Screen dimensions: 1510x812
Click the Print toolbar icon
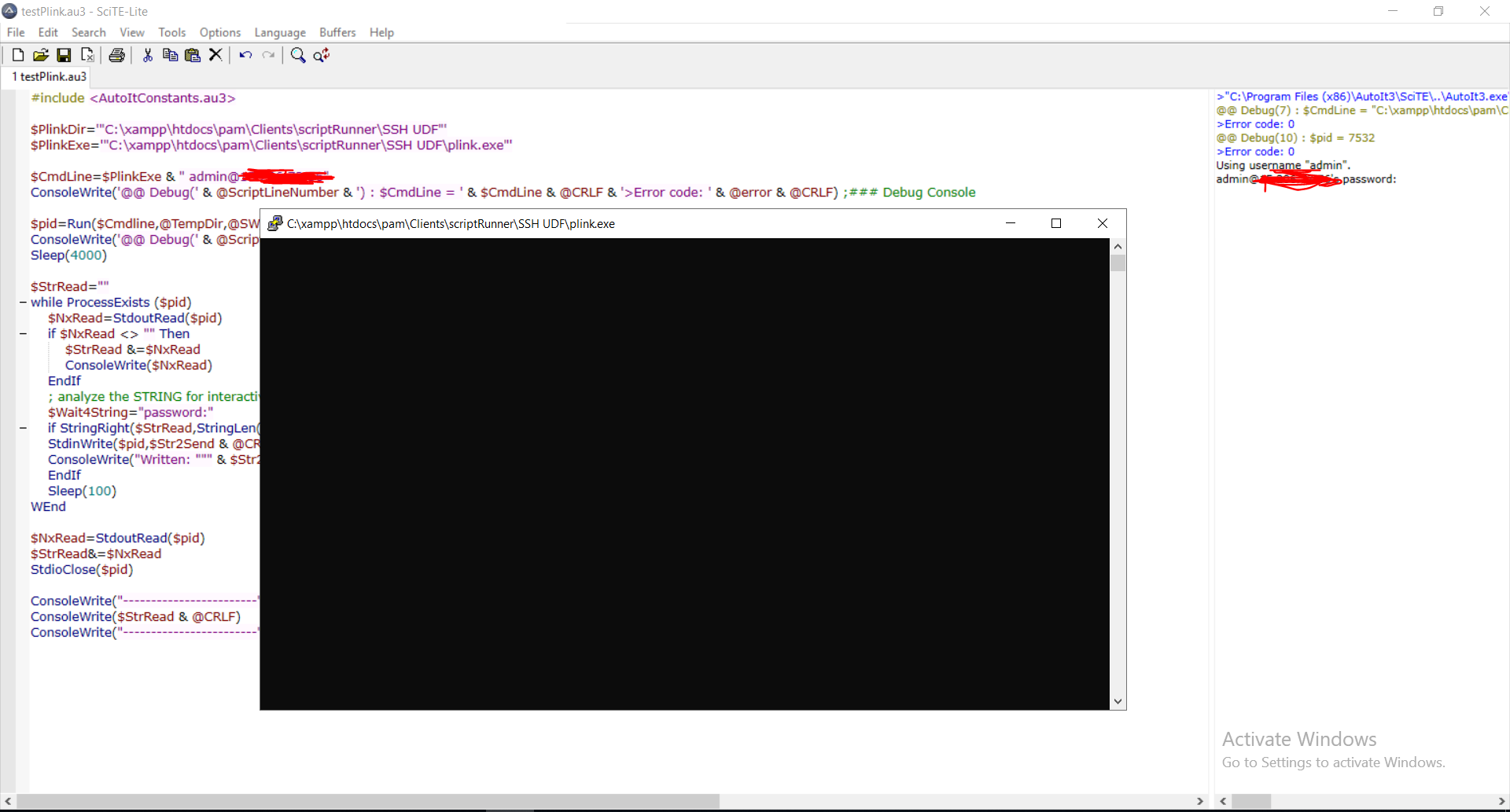tap(116, 55)
